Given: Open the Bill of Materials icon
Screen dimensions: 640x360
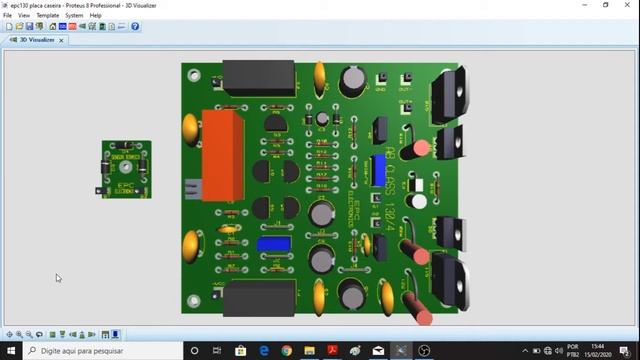Looking at the screenshot, I should (102, 27).
